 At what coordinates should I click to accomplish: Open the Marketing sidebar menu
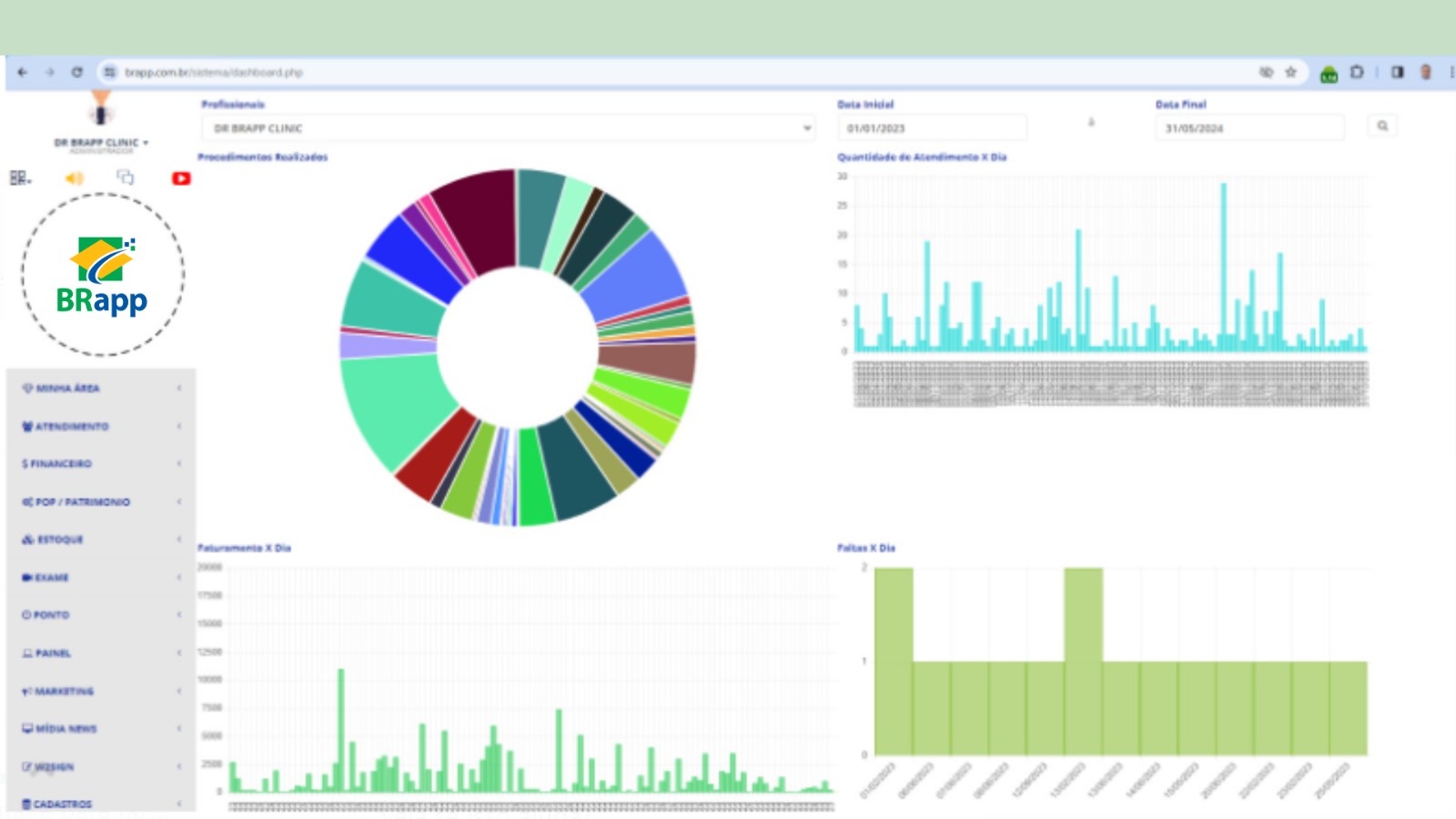64,692
